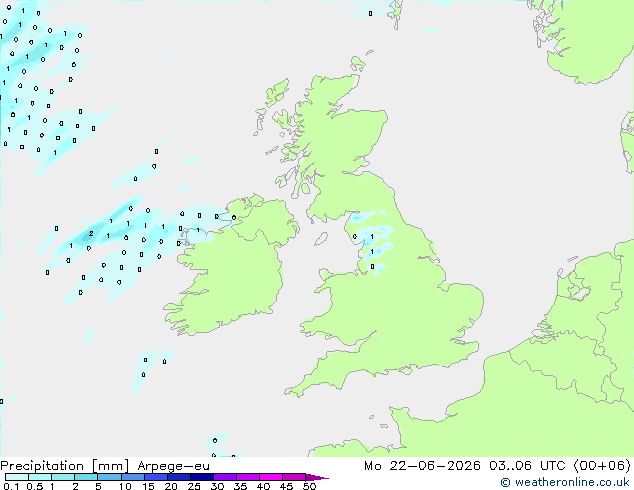Click the legend swatch for 35–40 mm
The image size is (634, 490).
click(x=247, y=477)
